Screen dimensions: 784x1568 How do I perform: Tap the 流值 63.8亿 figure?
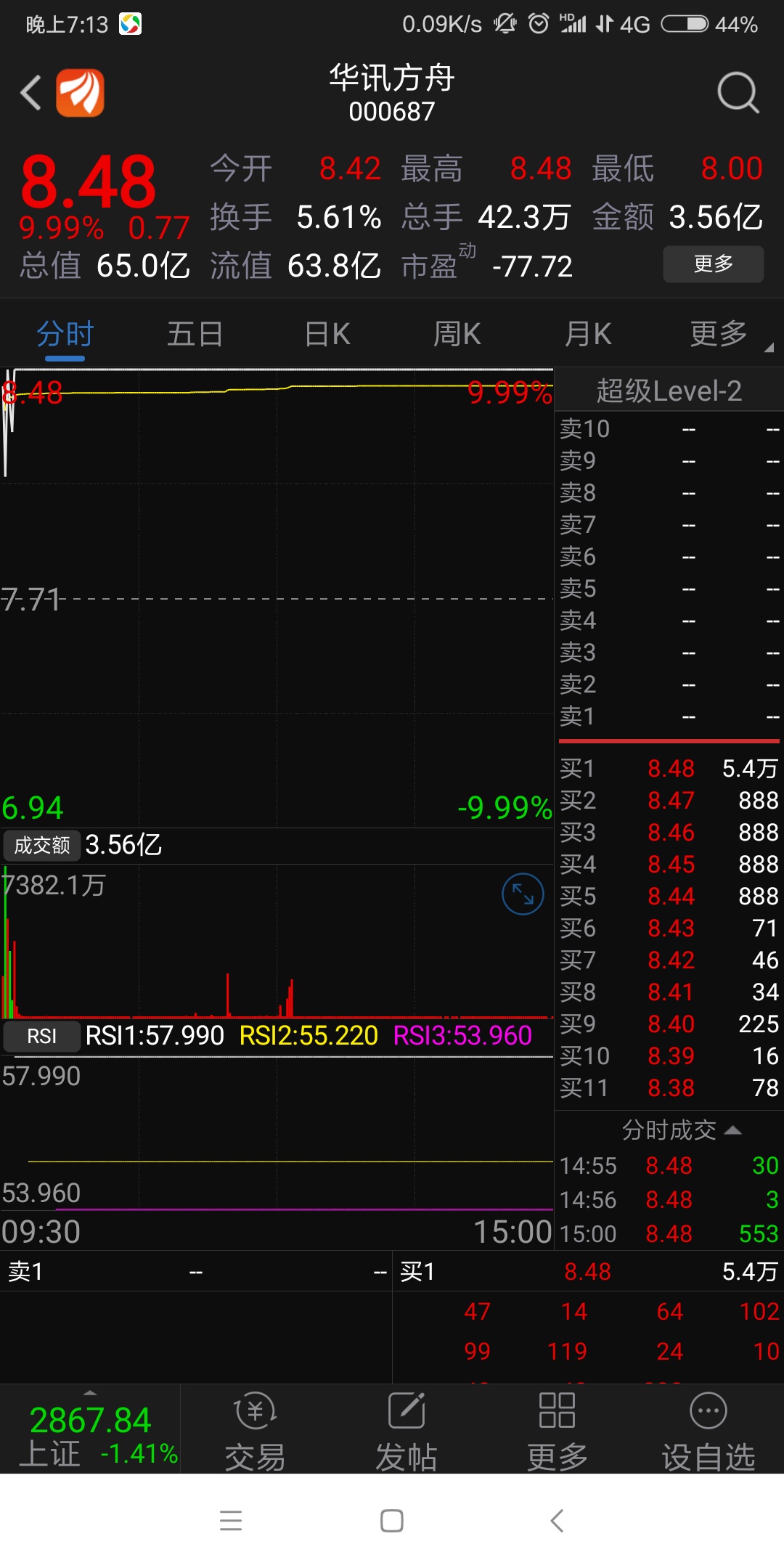click(x=295, y=266)
